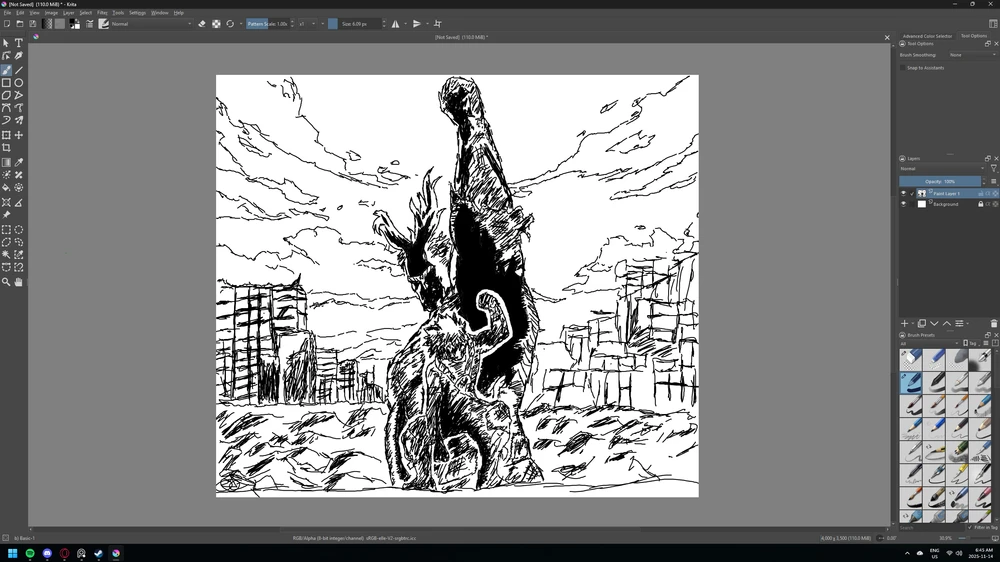Select the Gradient tool

click(x=6, y=163)
